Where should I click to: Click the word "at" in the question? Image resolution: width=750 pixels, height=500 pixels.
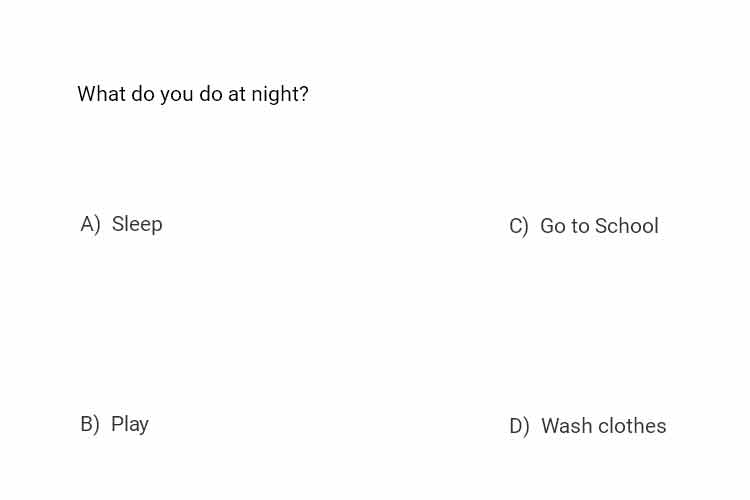tap(237, 95)
